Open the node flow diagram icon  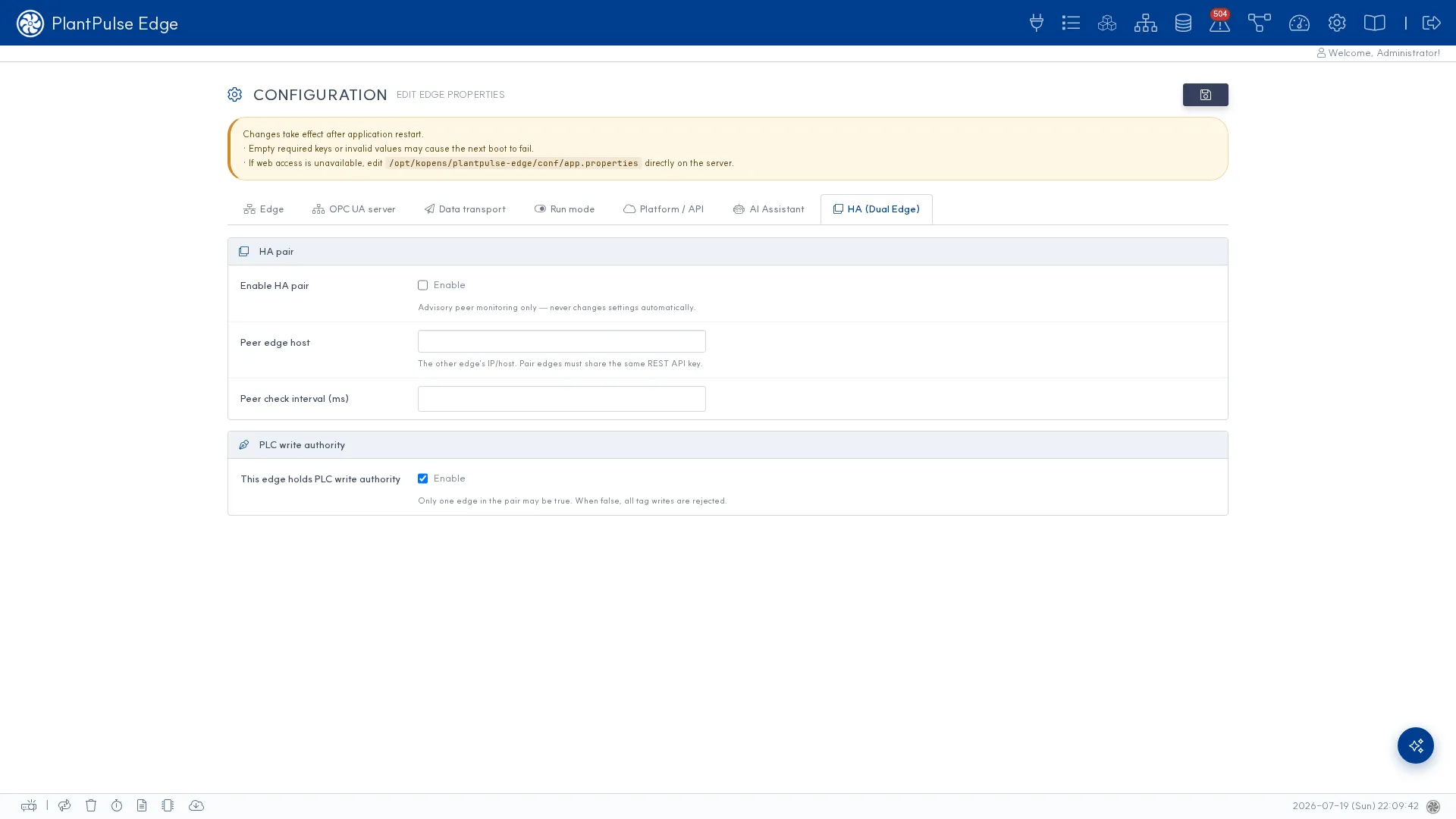coord(1260,23)
